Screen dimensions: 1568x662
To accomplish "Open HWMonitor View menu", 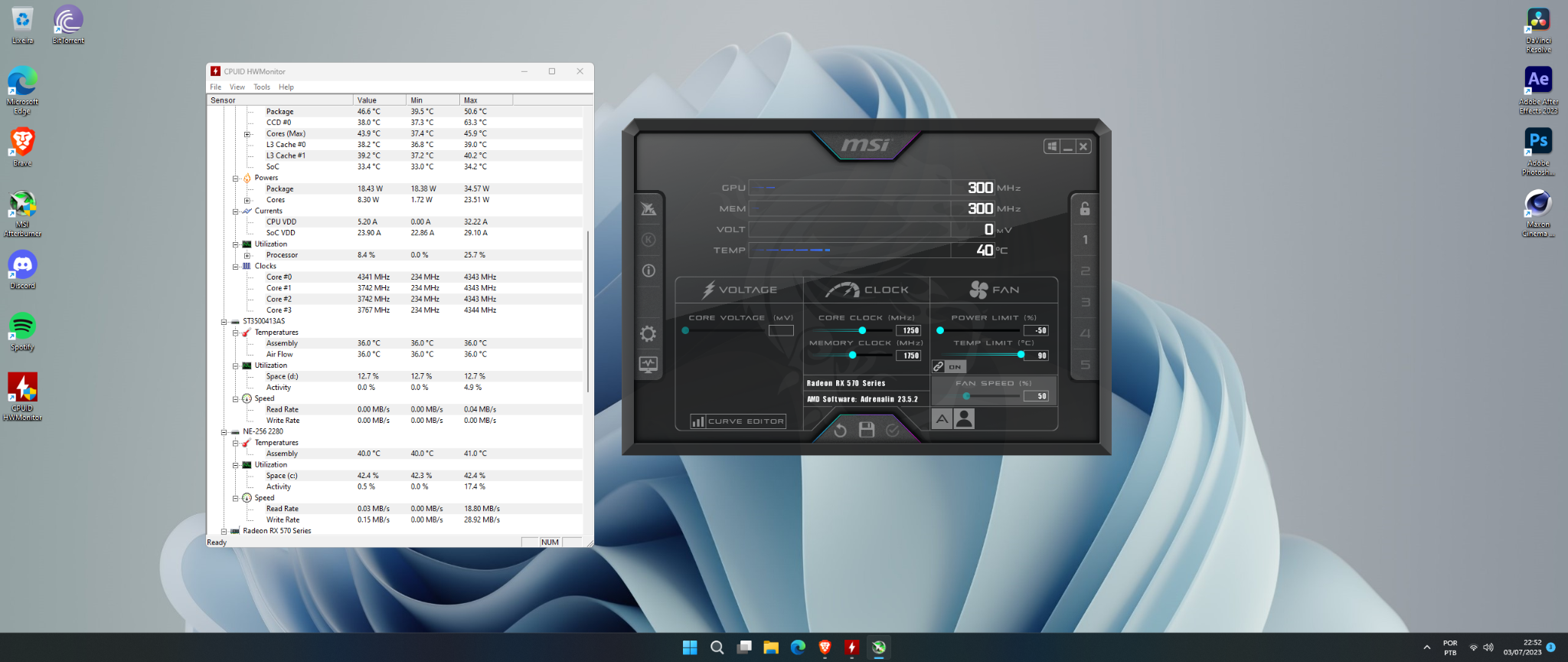I will pos(237,87).
